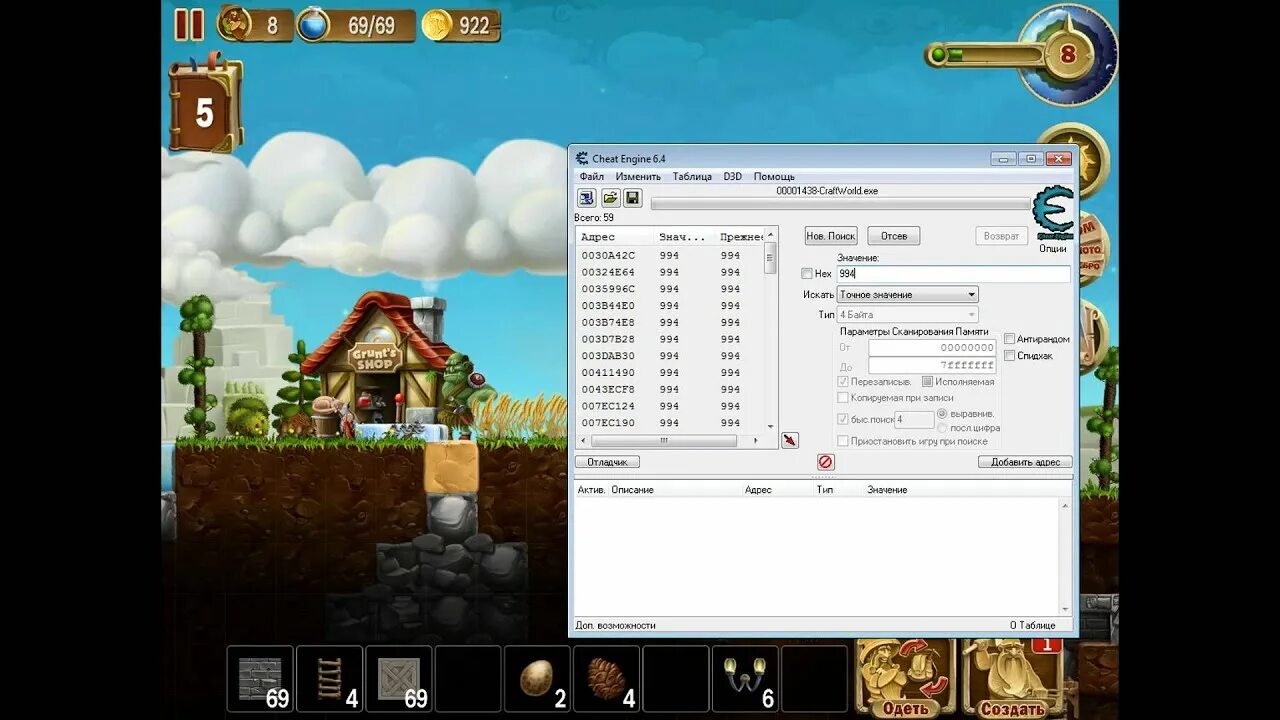Image resolution: width=1280 pixels, height=720 pixels.
Task: Open the Отладчик memory view
Action: 607,462
